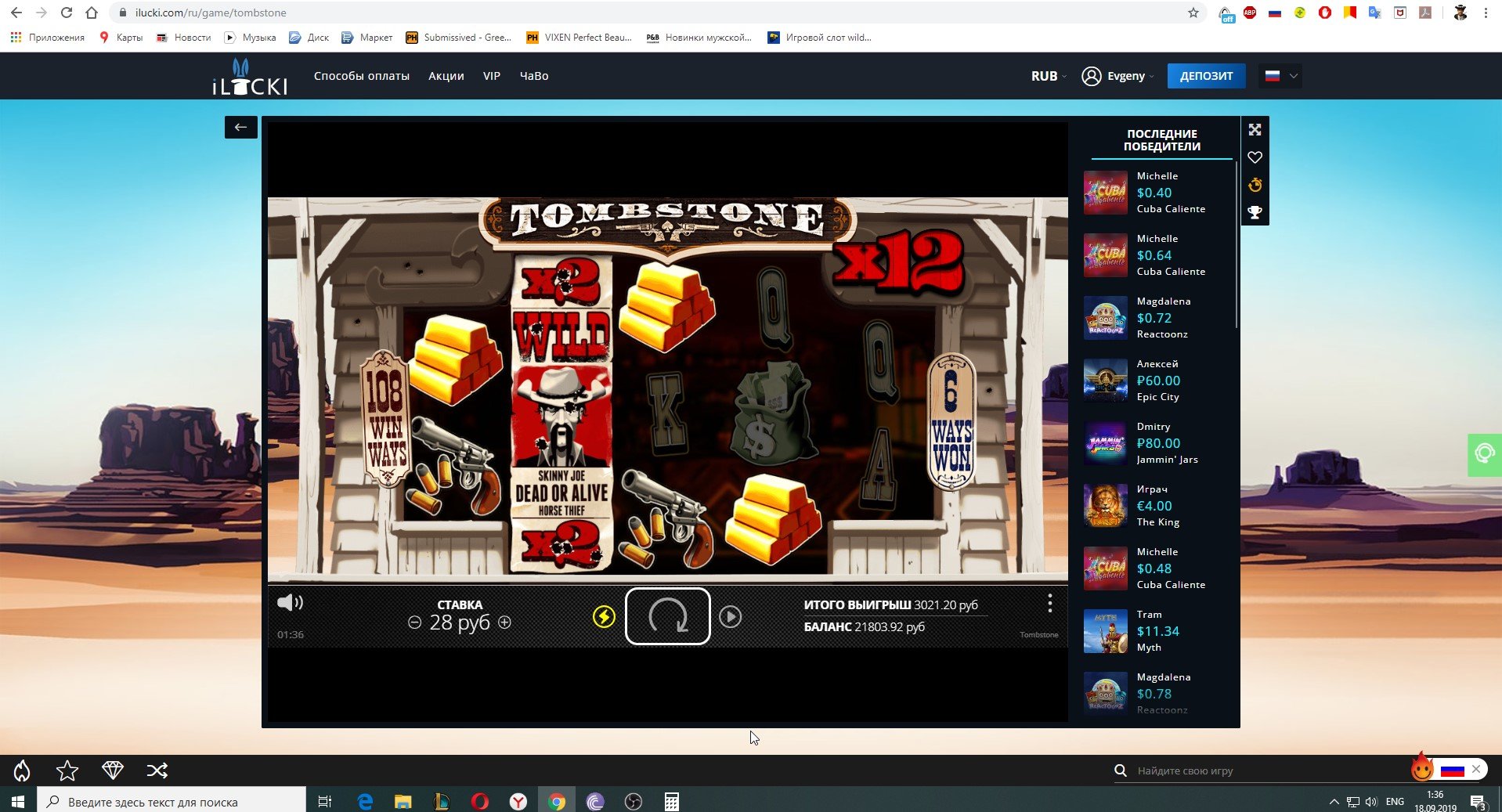Expand the RUB currency dropdown

coord(1049,76)
